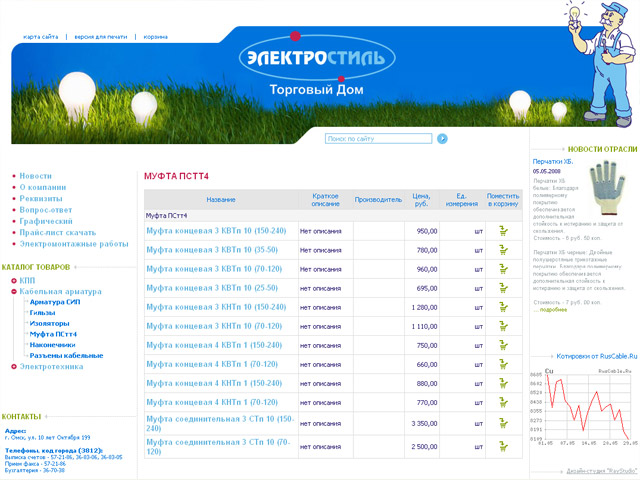Viewport: 640px width, 480px height.
Task: Click cart icon for the 3 350,00 item
Action: coord(503,423)
